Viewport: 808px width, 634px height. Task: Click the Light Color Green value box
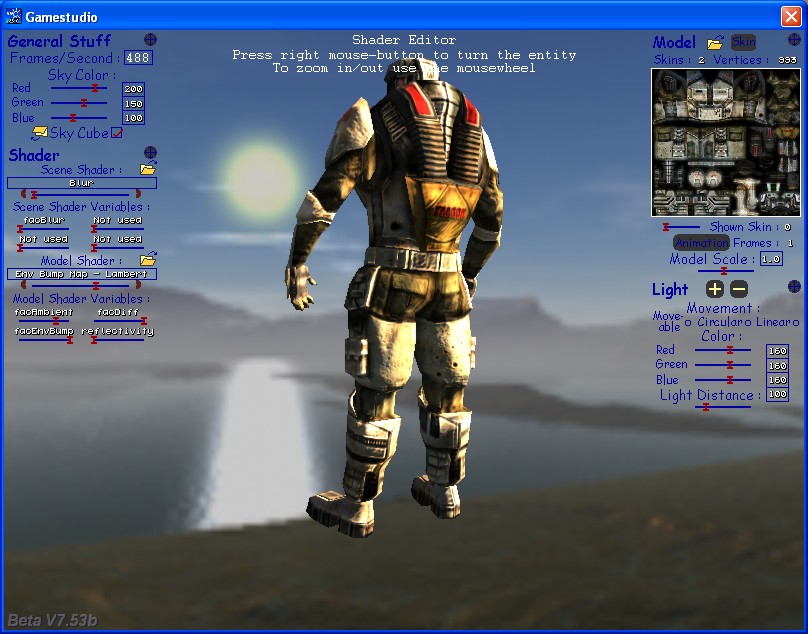click(777, 366)
